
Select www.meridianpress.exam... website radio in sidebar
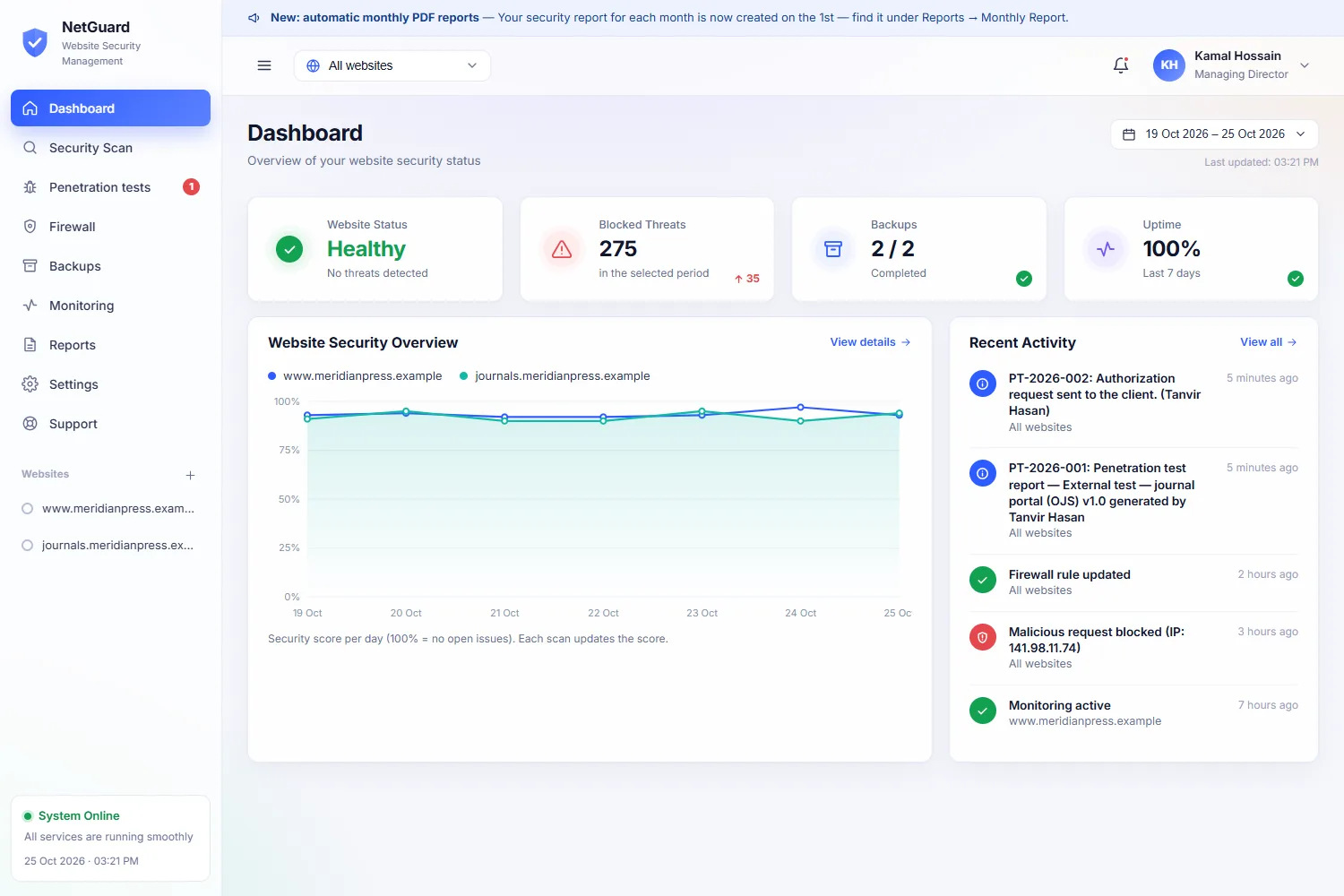[27, 509]
